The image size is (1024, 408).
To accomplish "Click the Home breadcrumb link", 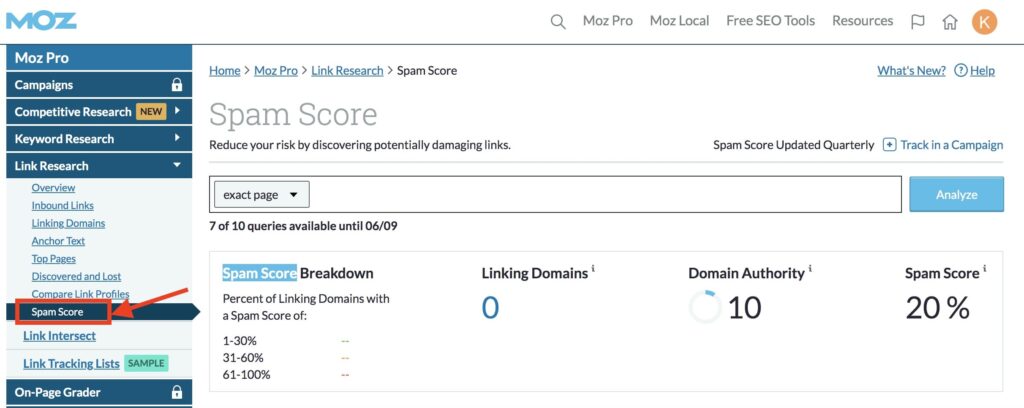I will pos(225,71).
